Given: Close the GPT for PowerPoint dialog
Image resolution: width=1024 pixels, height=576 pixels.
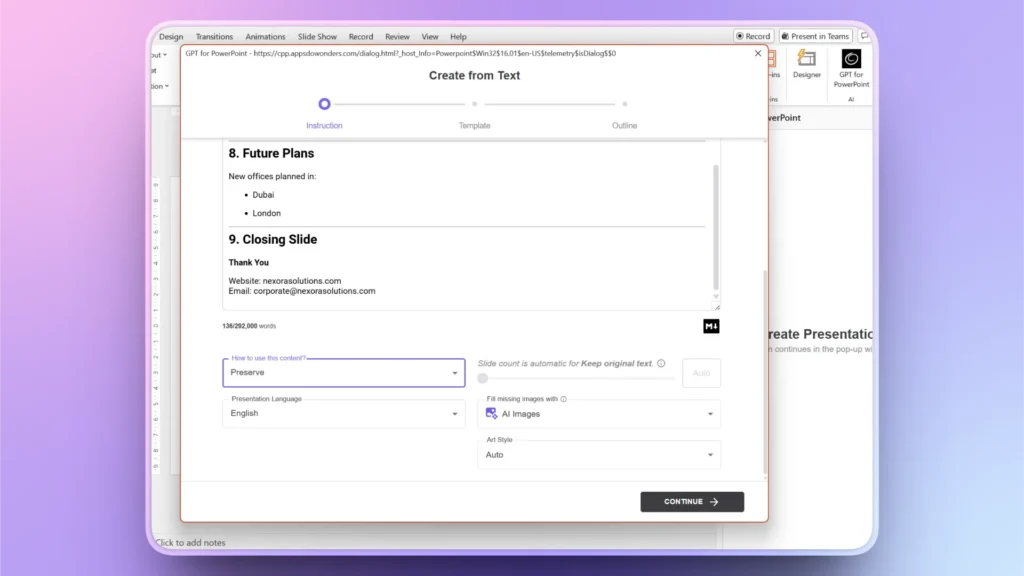Looking at the screenshot, I should pyautogui.click(x=758, y=54).
